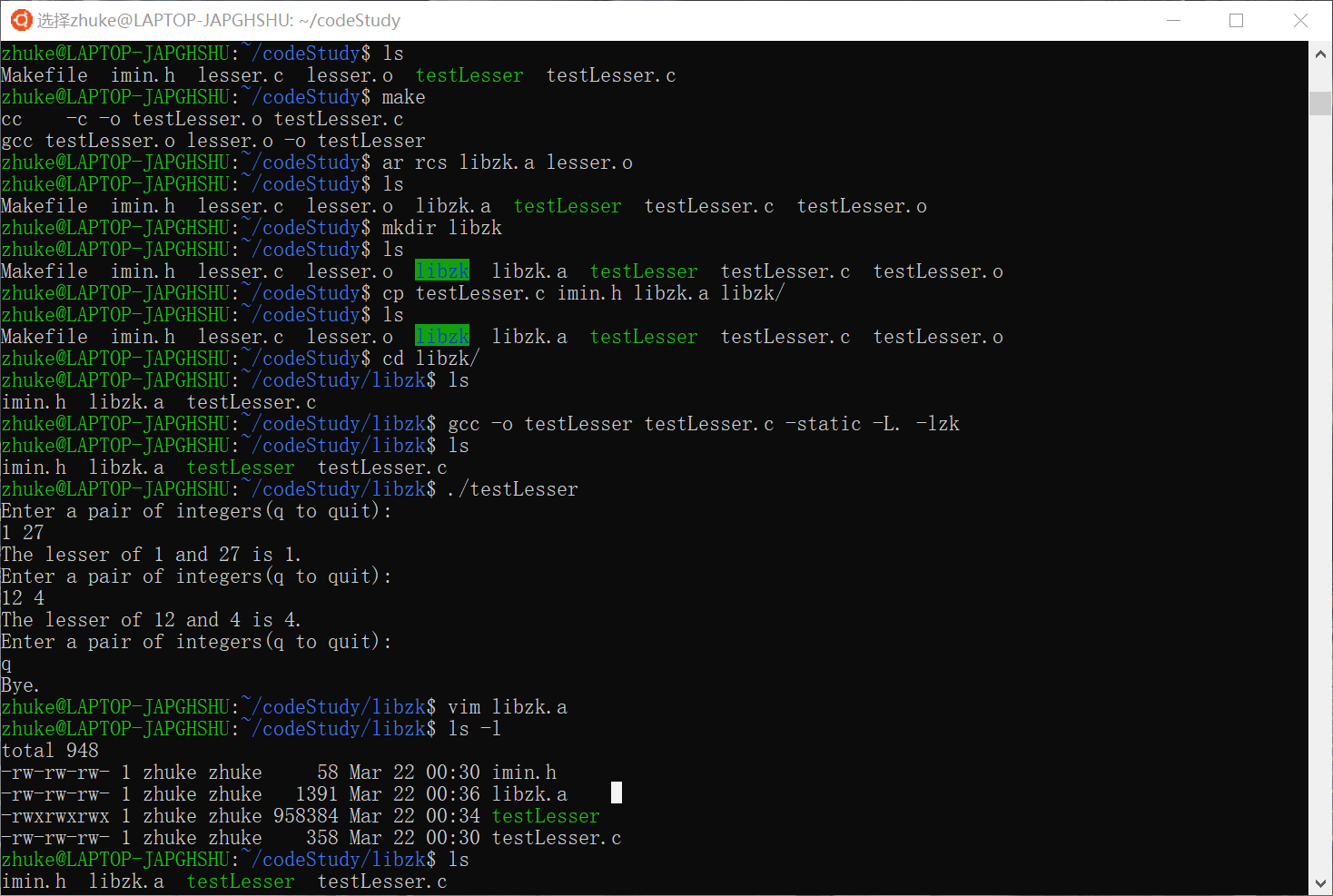This screenshot has width=1333, height=896.
Task: Click imin.h in the ls -l listing
Action: pos(524,773)
